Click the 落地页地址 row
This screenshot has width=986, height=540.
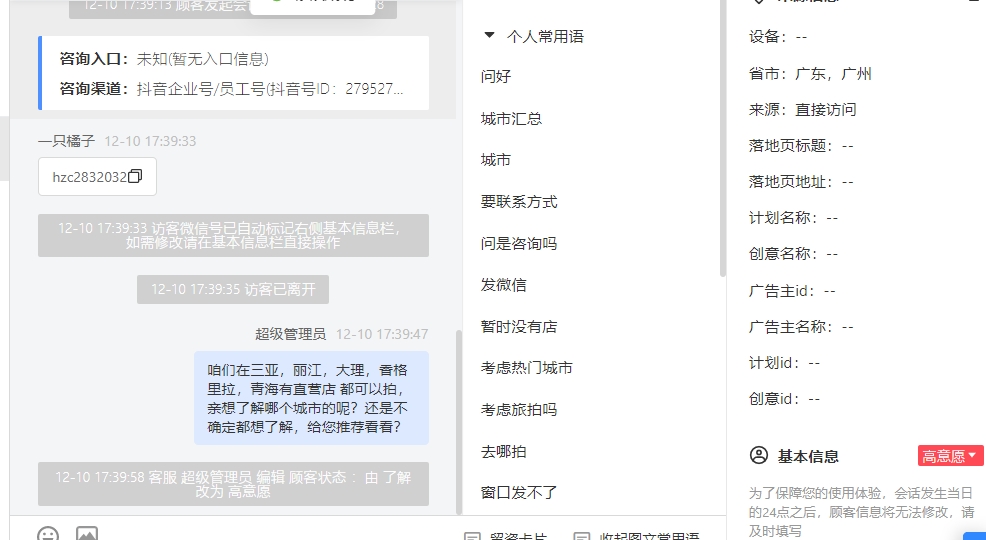801,182
